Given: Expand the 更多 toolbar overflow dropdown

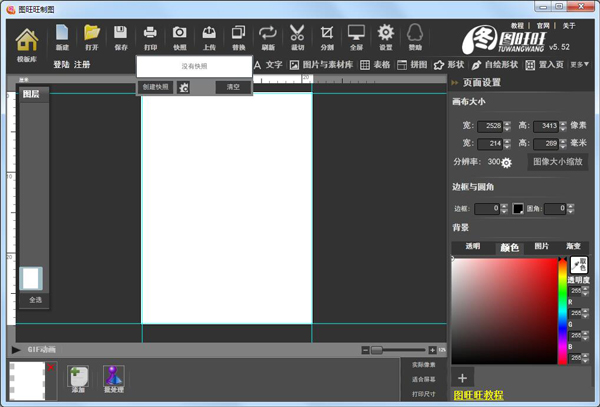Looking at the screenshot, I should coord(579,65).
